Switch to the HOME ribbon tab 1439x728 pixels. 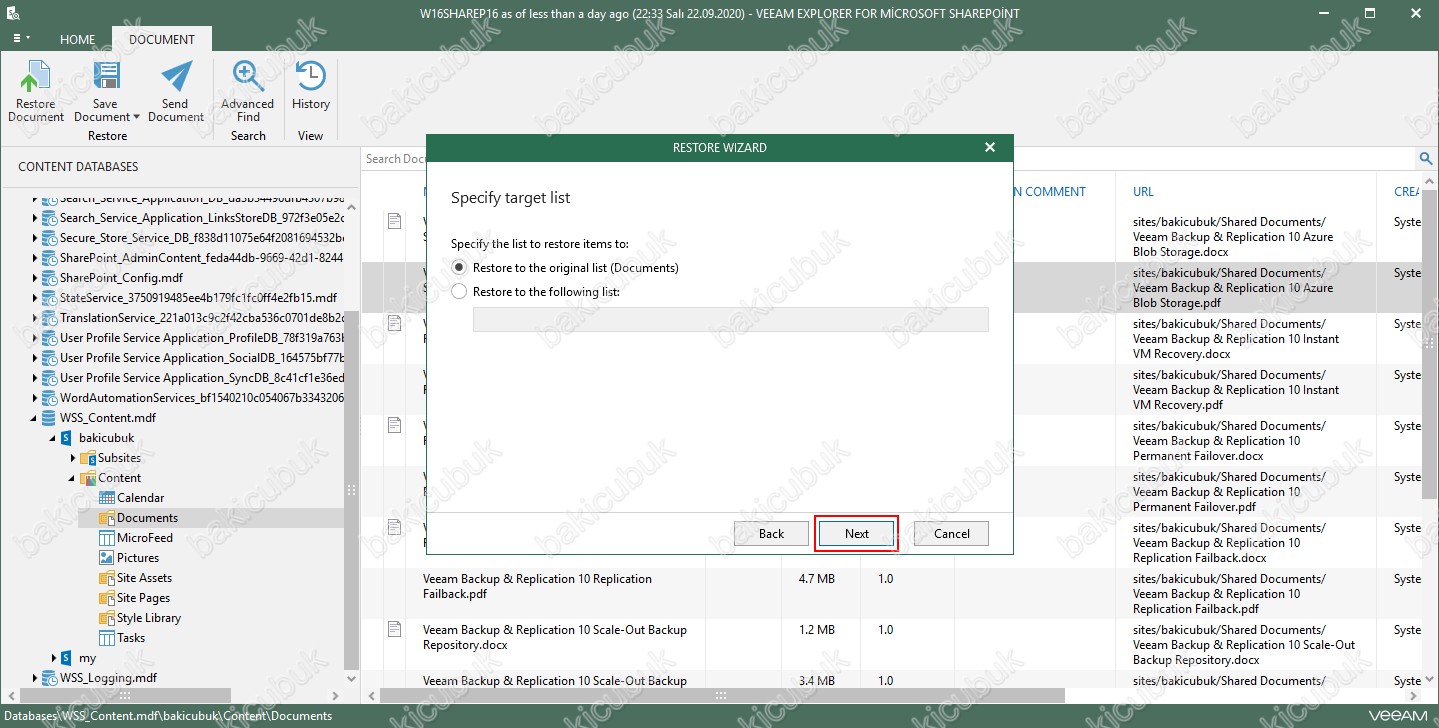78,40
